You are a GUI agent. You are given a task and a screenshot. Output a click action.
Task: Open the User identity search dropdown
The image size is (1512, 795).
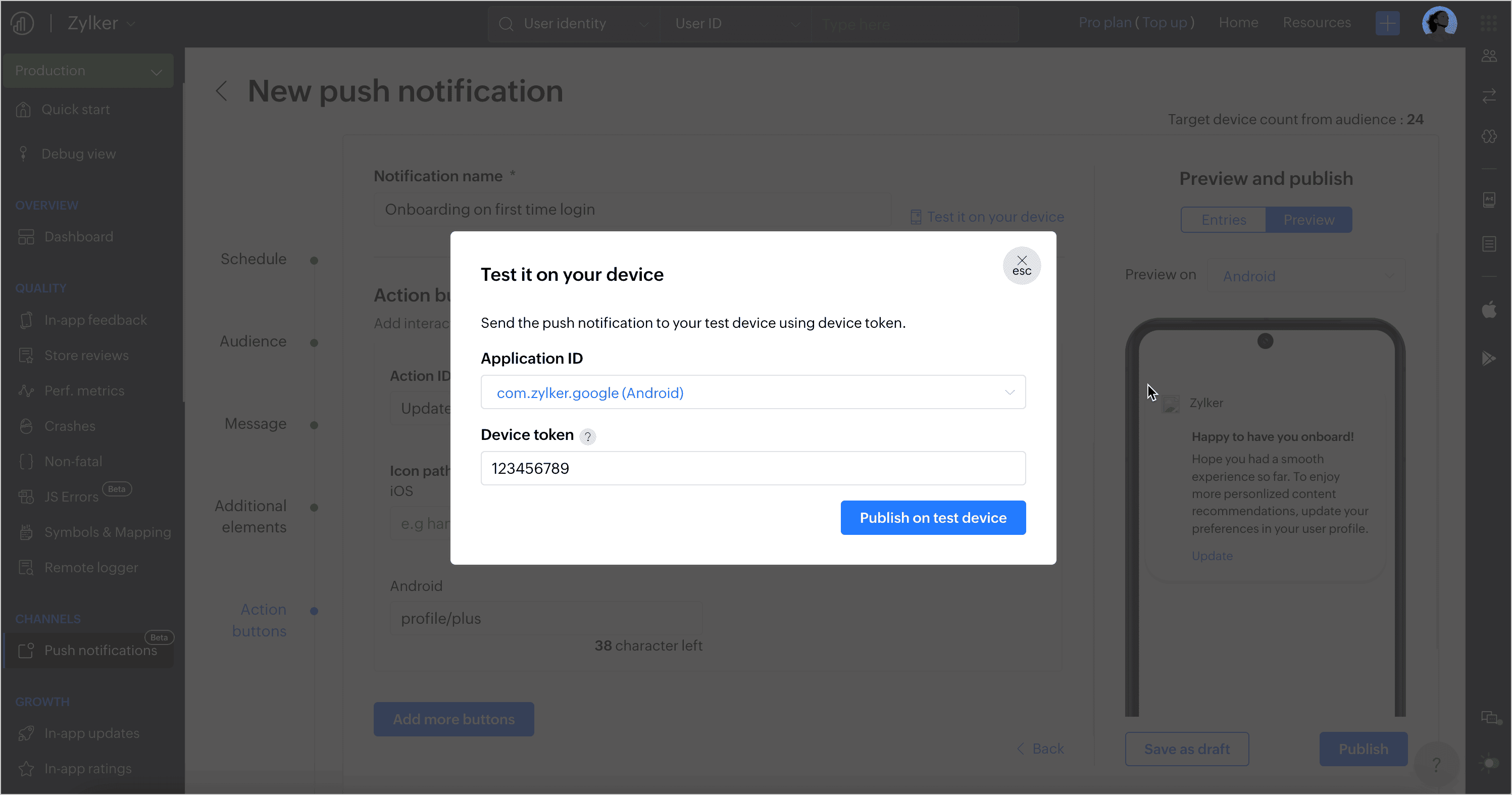[574, 23]
